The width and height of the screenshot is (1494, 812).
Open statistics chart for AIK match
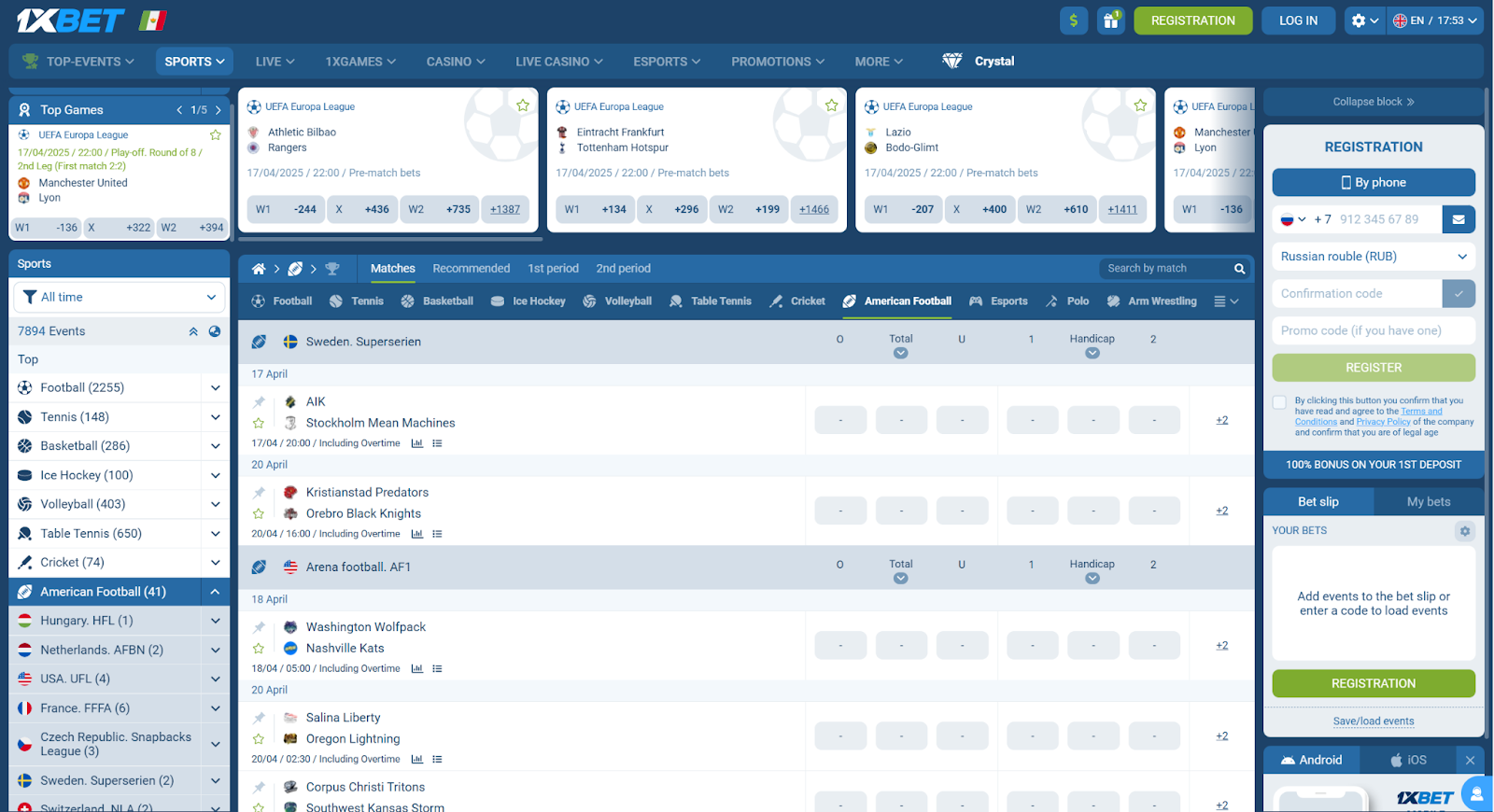point(416,443)
